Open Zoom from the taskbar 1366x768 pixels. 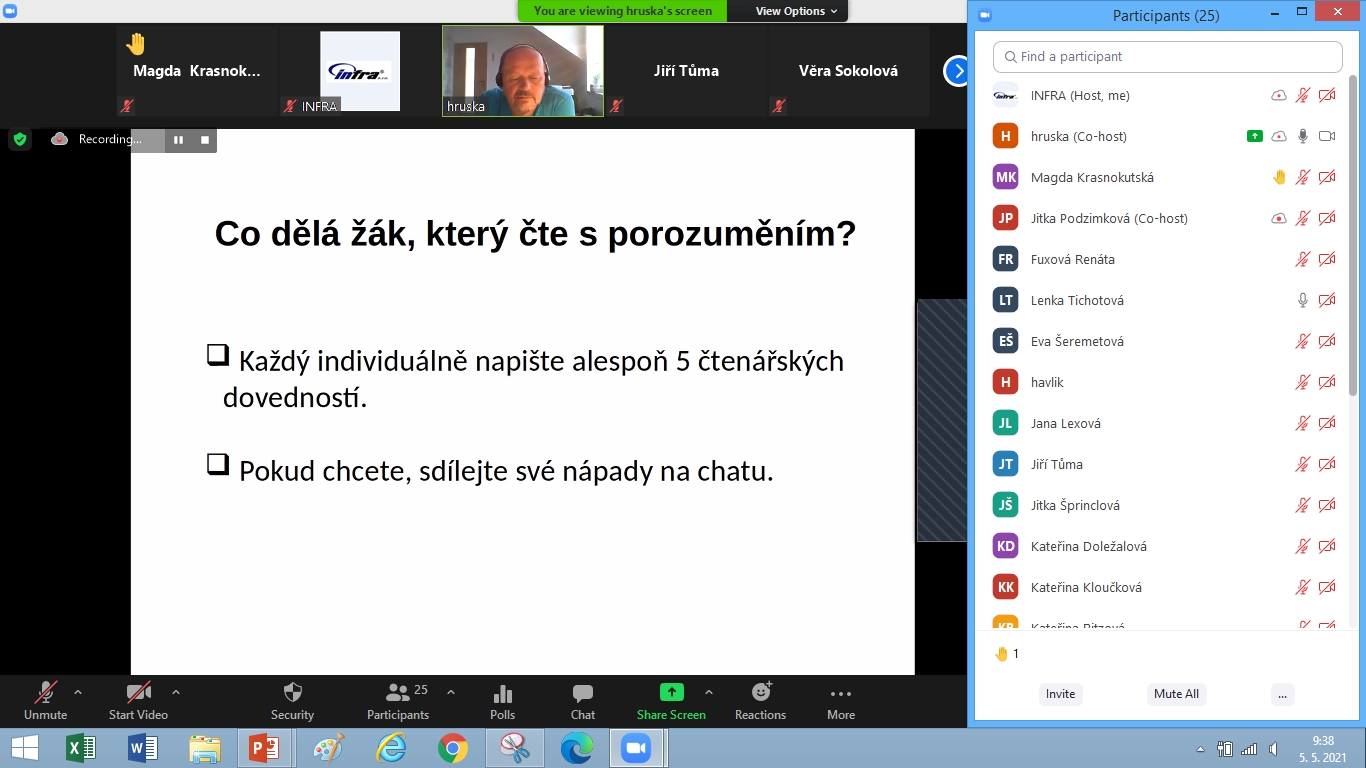(x=636, y=748)
